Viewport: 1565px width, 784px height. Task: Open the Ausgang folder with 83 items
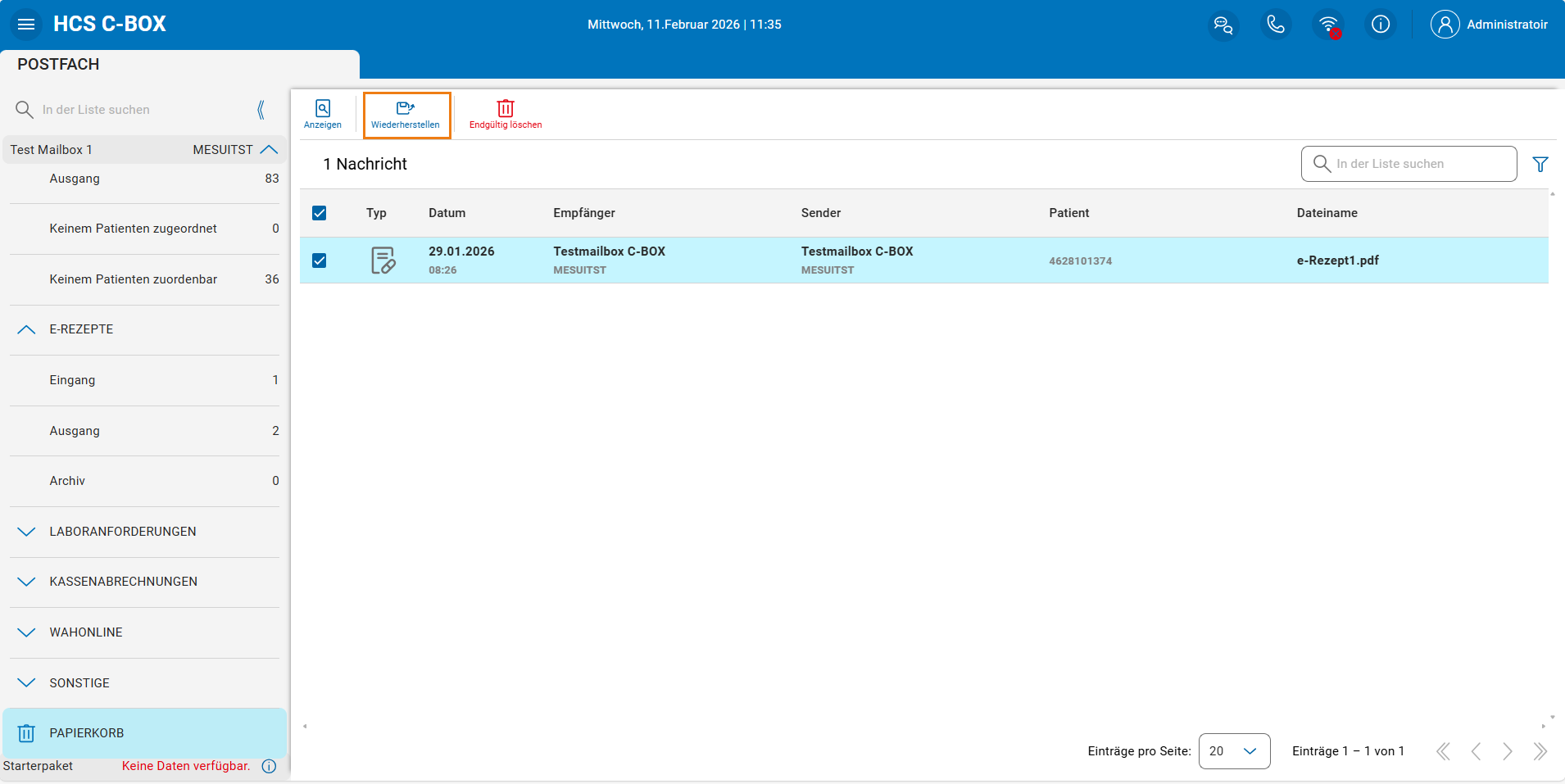pos(145,179)
